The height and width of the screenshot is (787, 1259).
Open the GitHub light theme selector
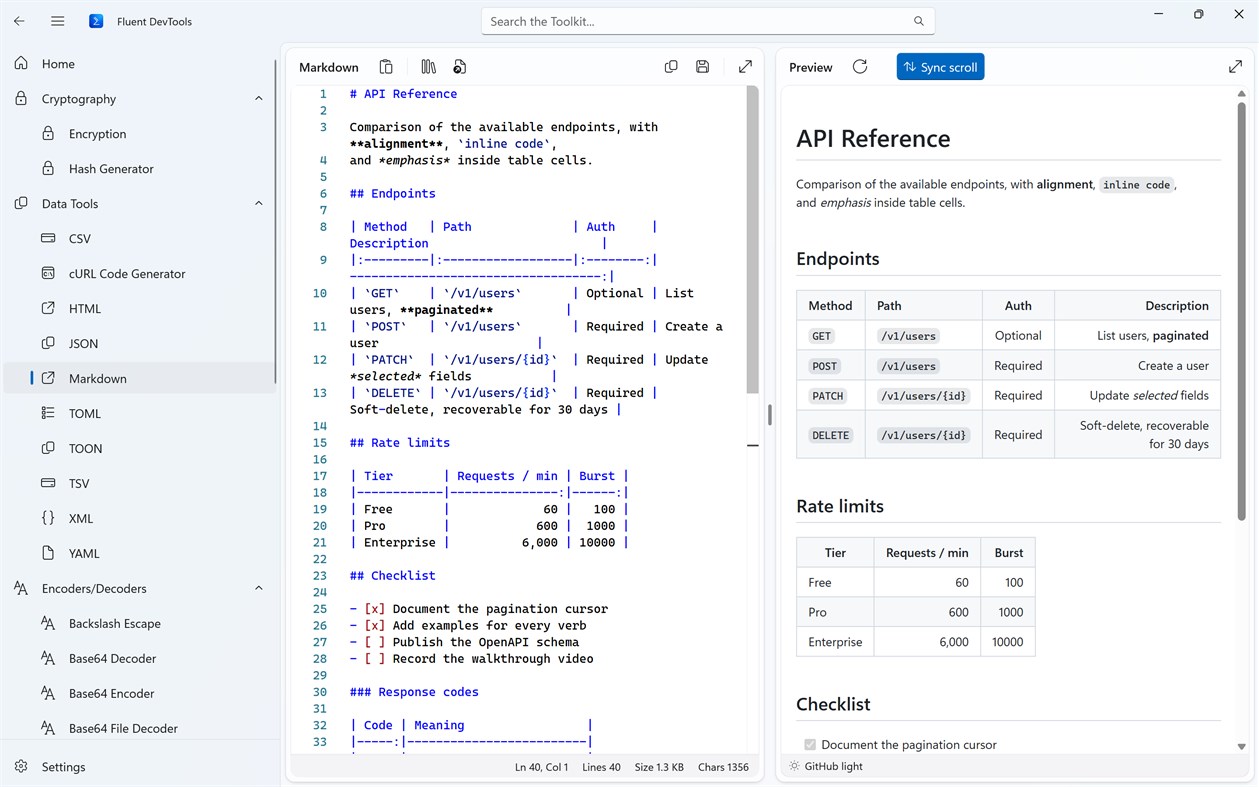pos(827,766)
